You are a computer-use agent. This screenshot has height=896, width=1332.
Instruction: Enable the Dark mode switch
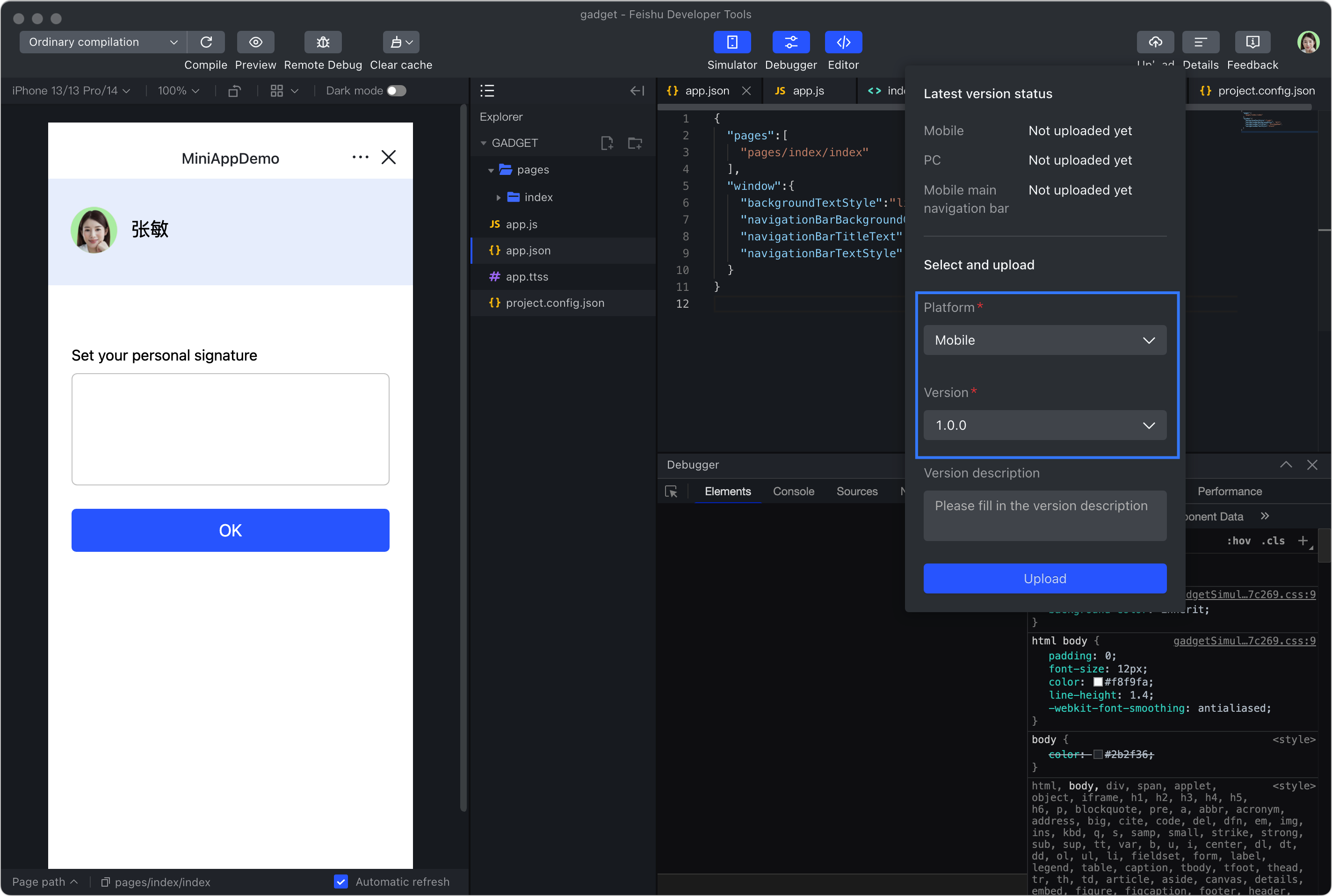tap(397, 91)
